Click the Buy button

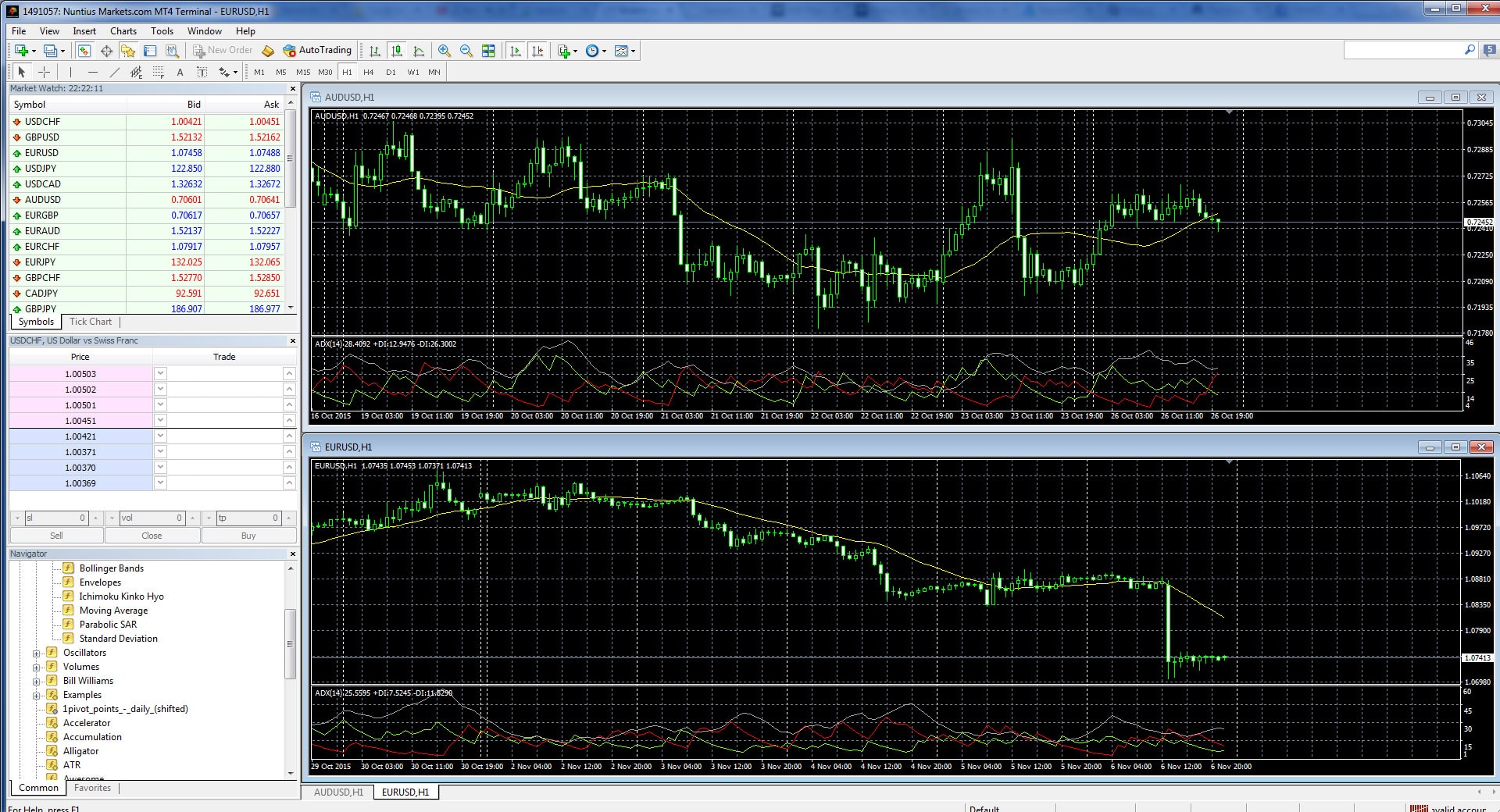248,536
